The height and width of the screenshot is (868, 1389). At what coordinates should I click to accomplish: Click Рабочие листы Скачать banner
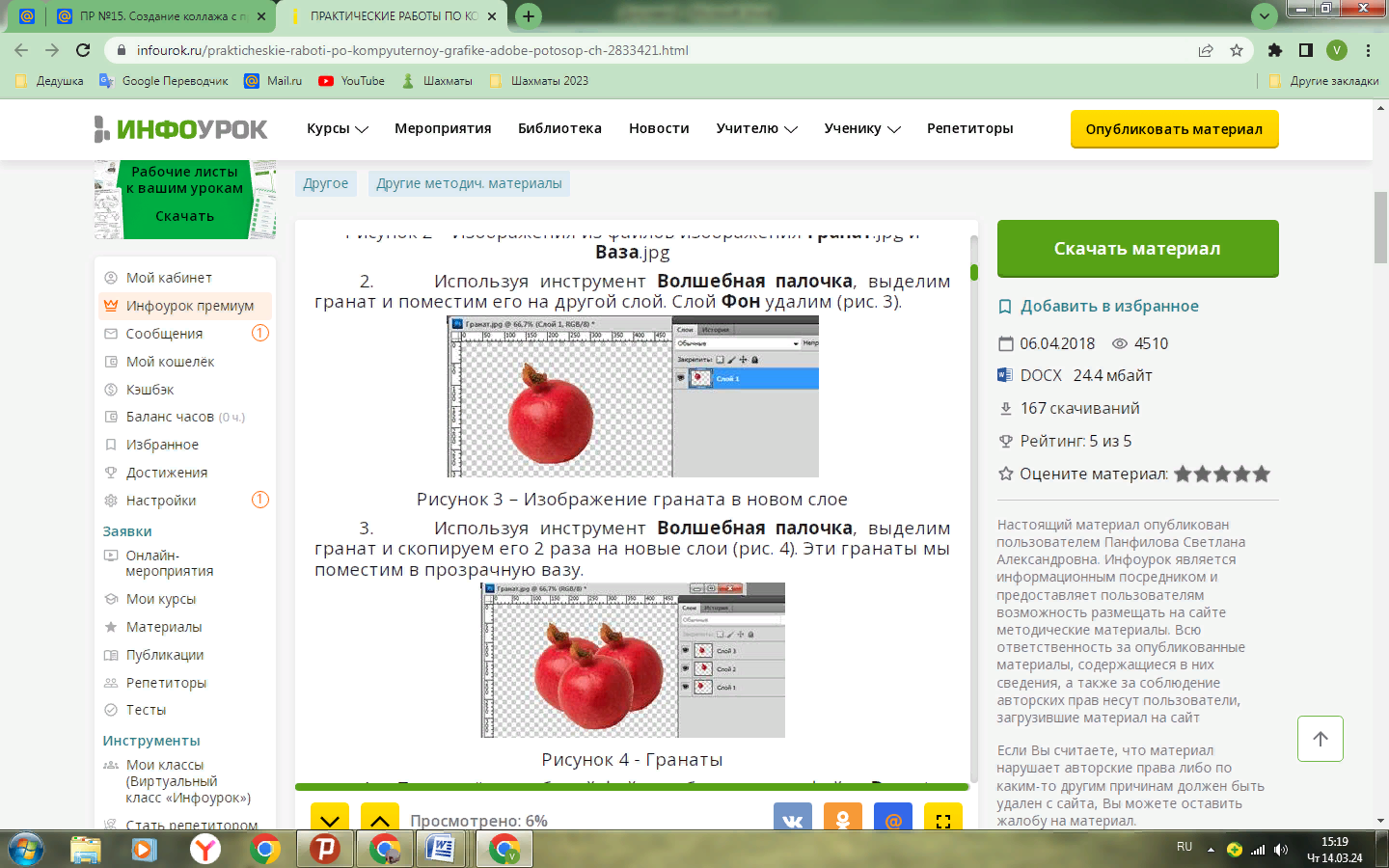(185, 200)
